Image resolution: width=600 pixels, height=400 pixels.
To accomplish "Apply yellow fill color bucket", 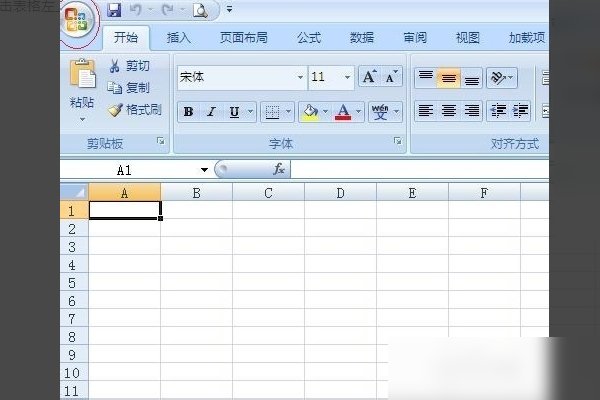I will click(310, 112).
